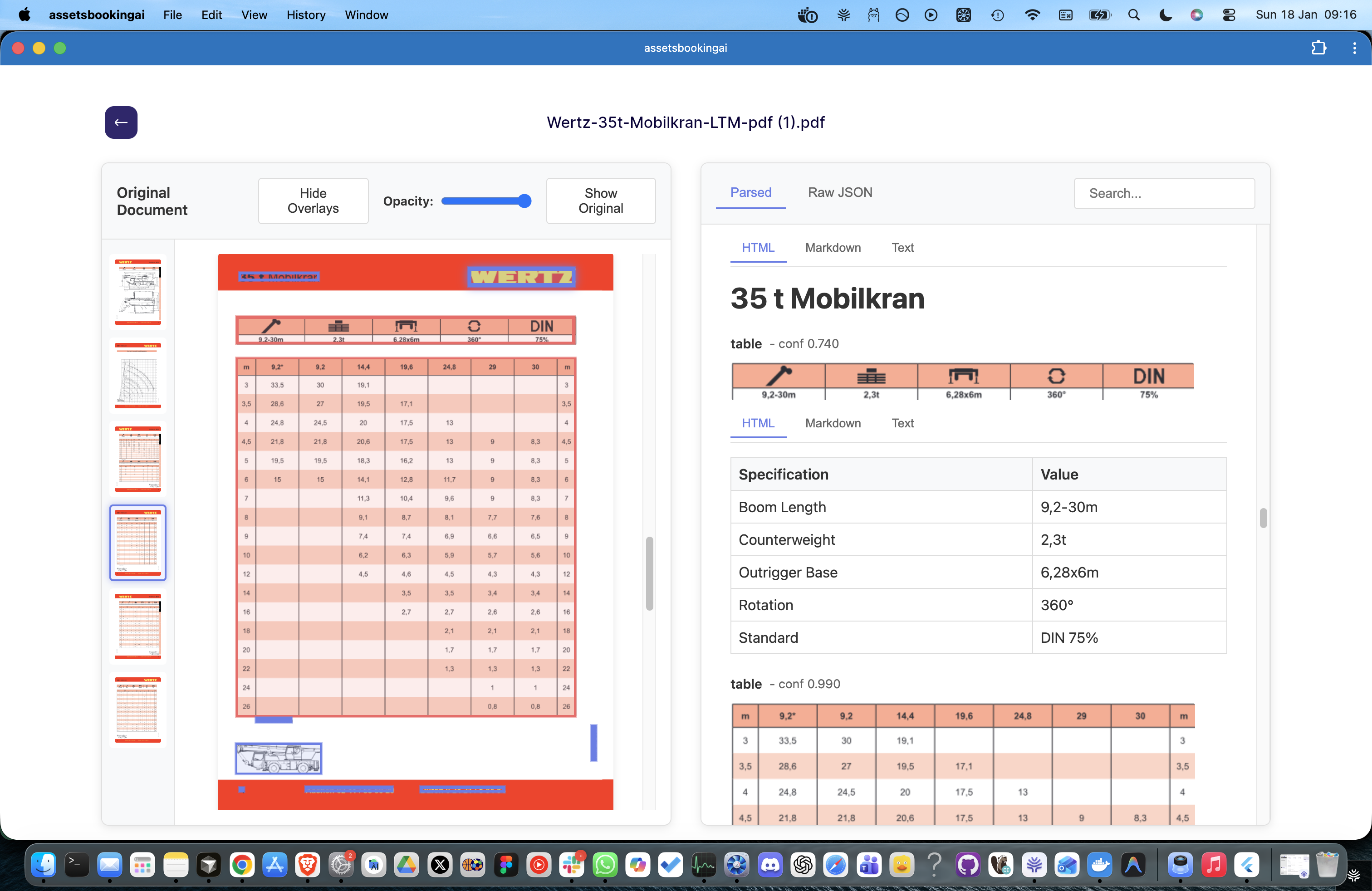Select the top Markdown tab

tap(833, 248)
